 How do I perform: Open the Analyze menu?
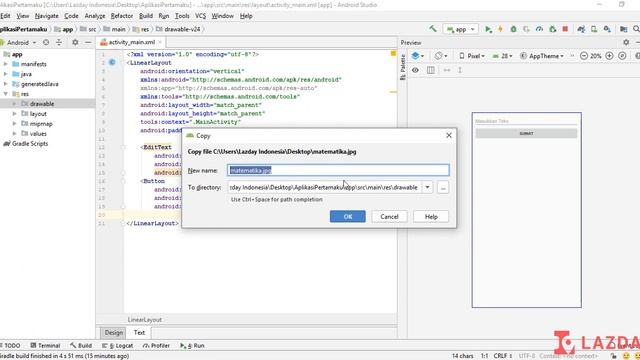(95, 16)
